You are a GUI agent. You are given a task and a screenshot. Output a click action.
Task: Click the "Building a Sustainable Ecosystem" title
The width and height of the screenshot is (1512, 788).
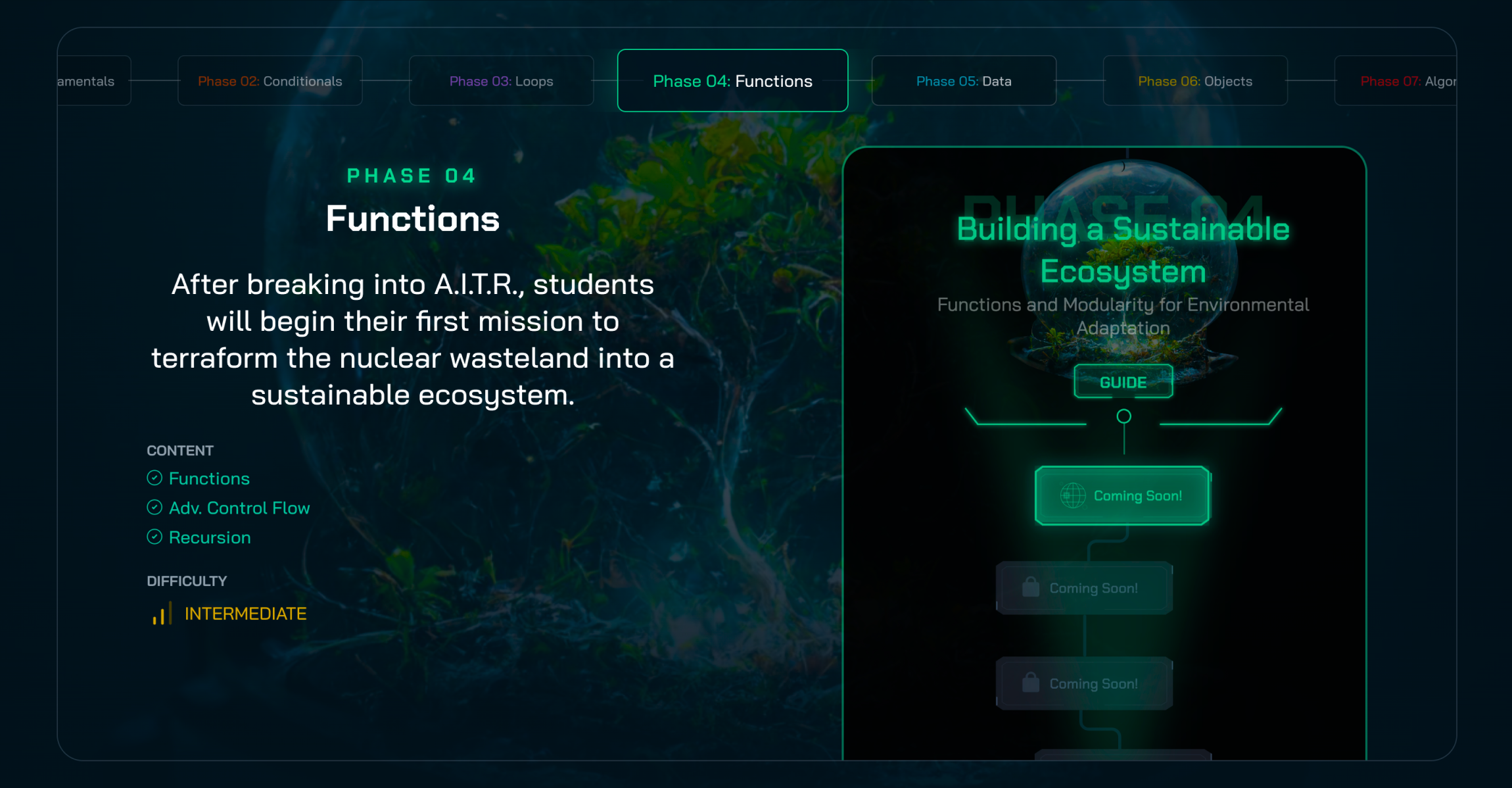coord(1123,251)
